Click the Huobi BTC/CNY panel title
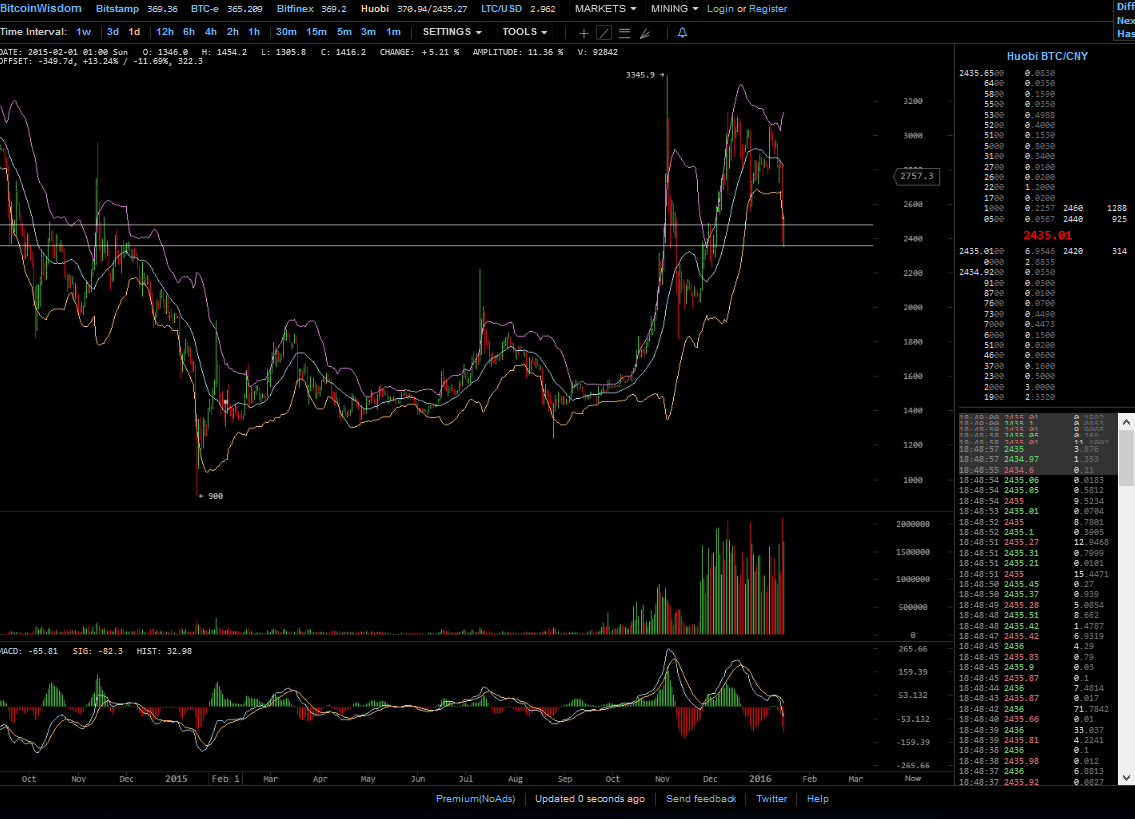The width and height of the screenshot is (1135, 819). point(1047,56)
